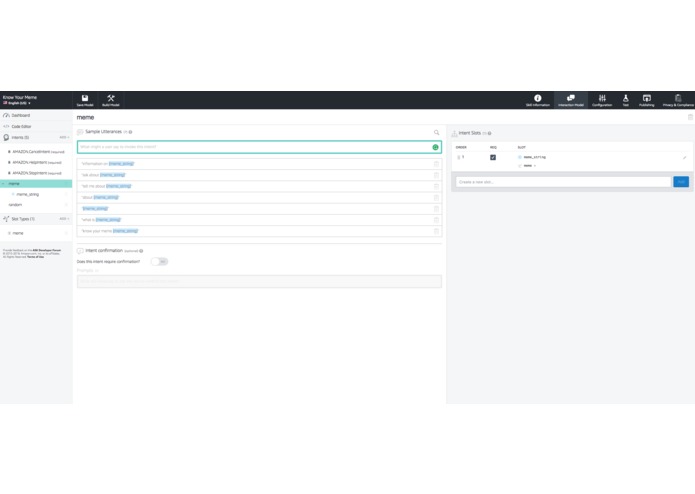Select the meme slot type in the sidebar

pyautogui.click(x=18, y=233)
